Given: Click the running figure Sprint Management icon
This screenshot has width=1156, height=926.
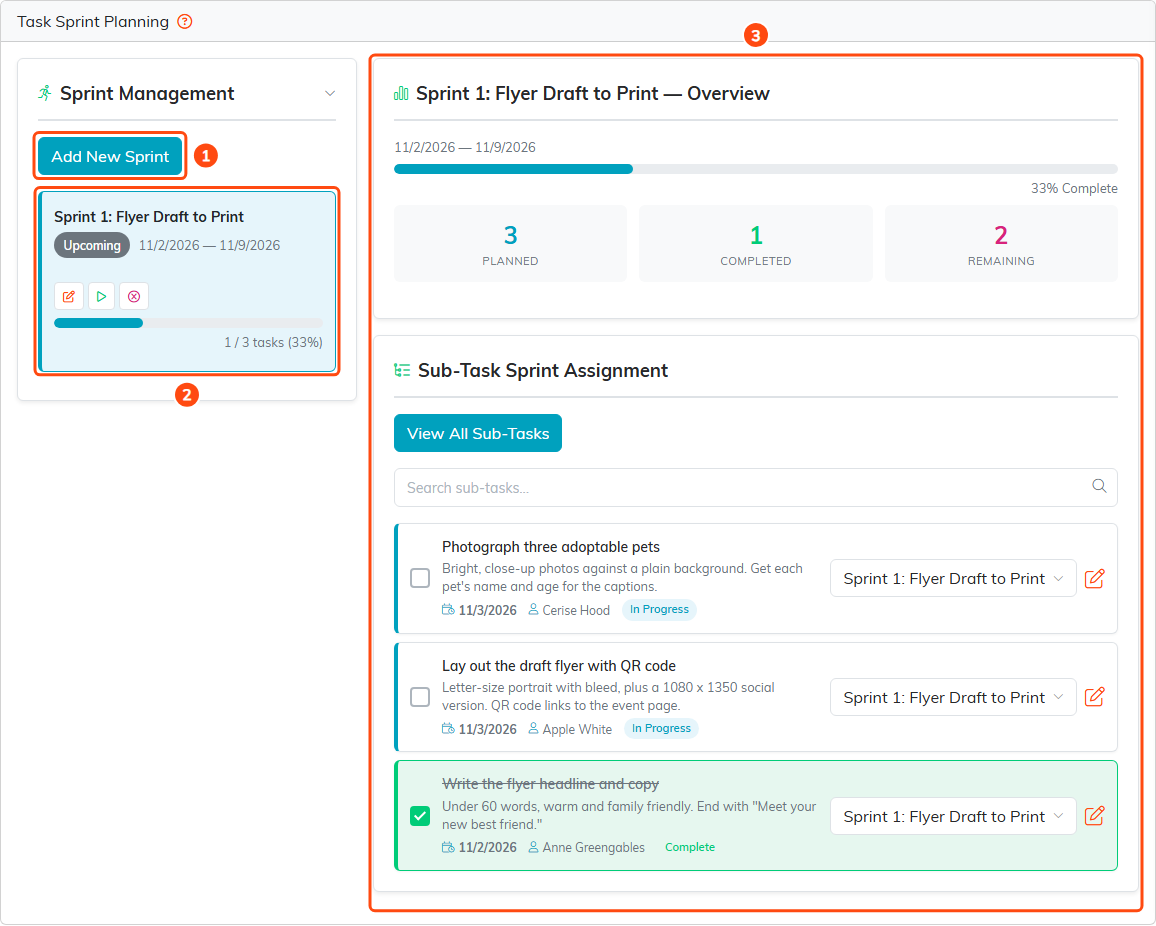Looking at the screenshot, I should [45, 94].
